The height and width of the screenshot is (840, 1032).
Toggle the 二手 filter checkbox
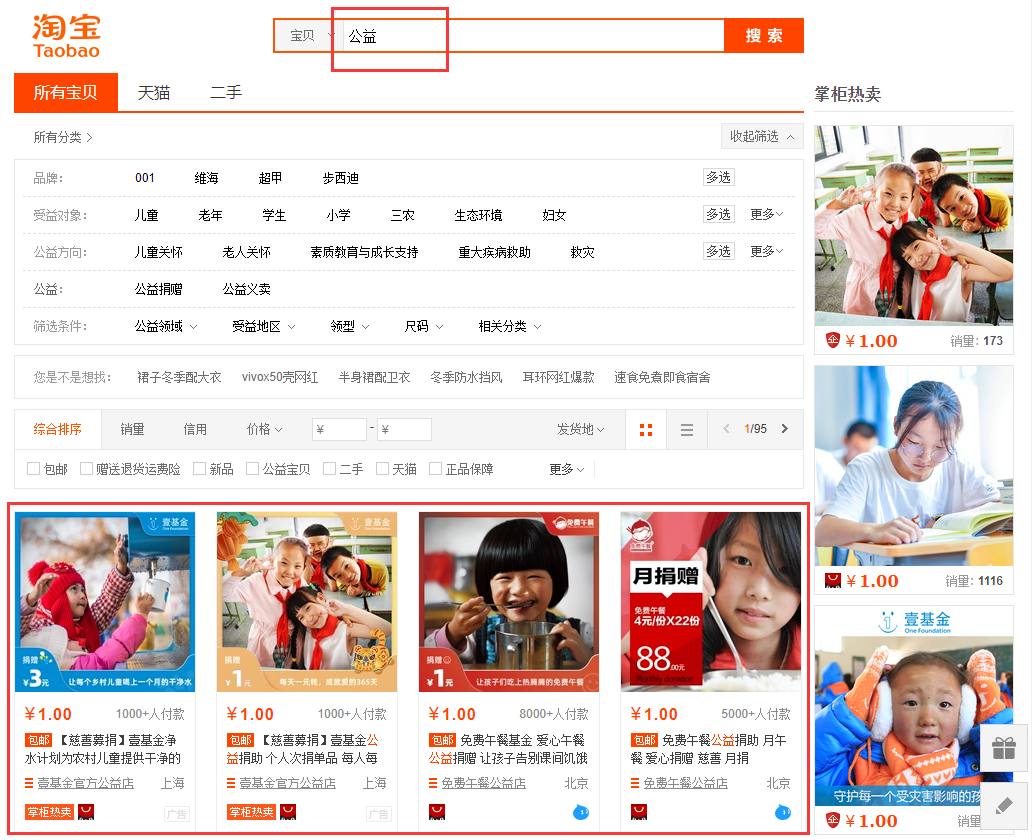(329, 468)
